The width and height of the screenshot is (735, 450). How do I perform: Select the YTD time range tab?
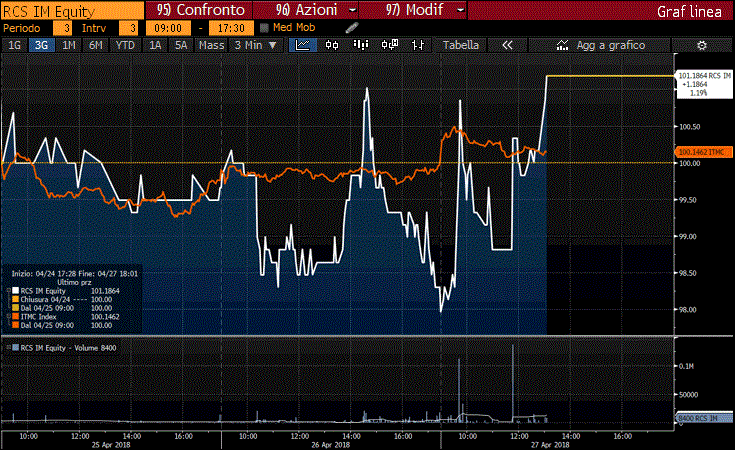[125, 45]
